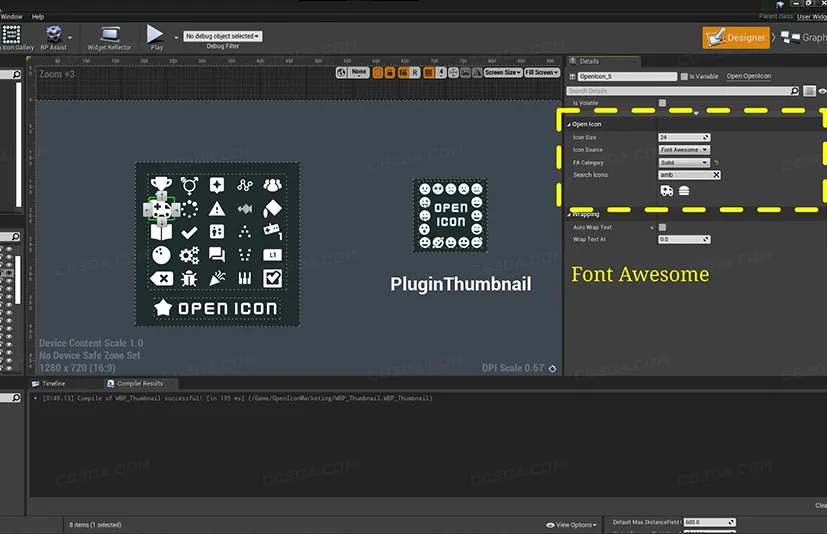Select the chat bubbles icon in canvas
827x534 pixels.
[217, 255]
